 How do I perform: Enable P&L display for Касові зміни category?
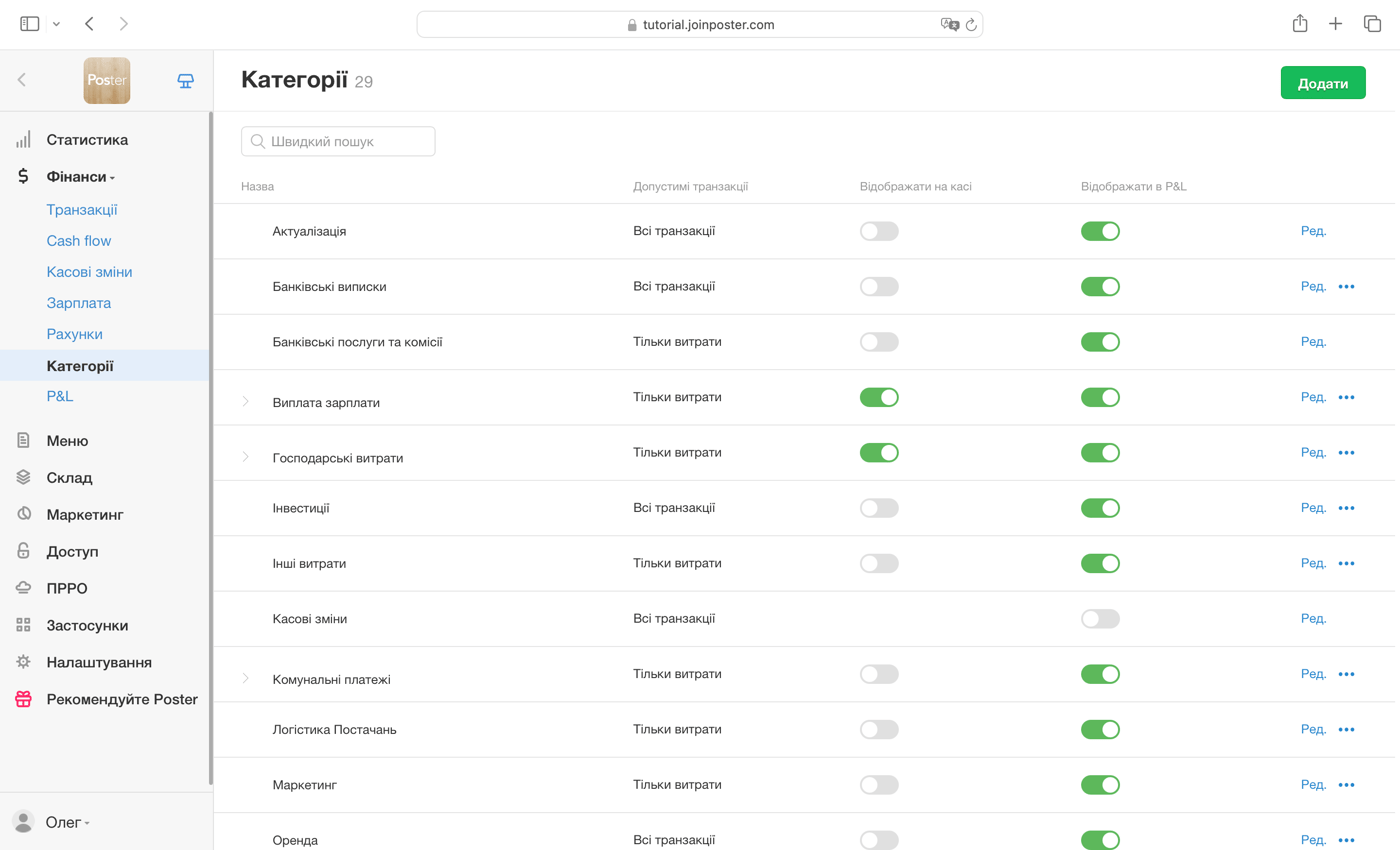1100,619
